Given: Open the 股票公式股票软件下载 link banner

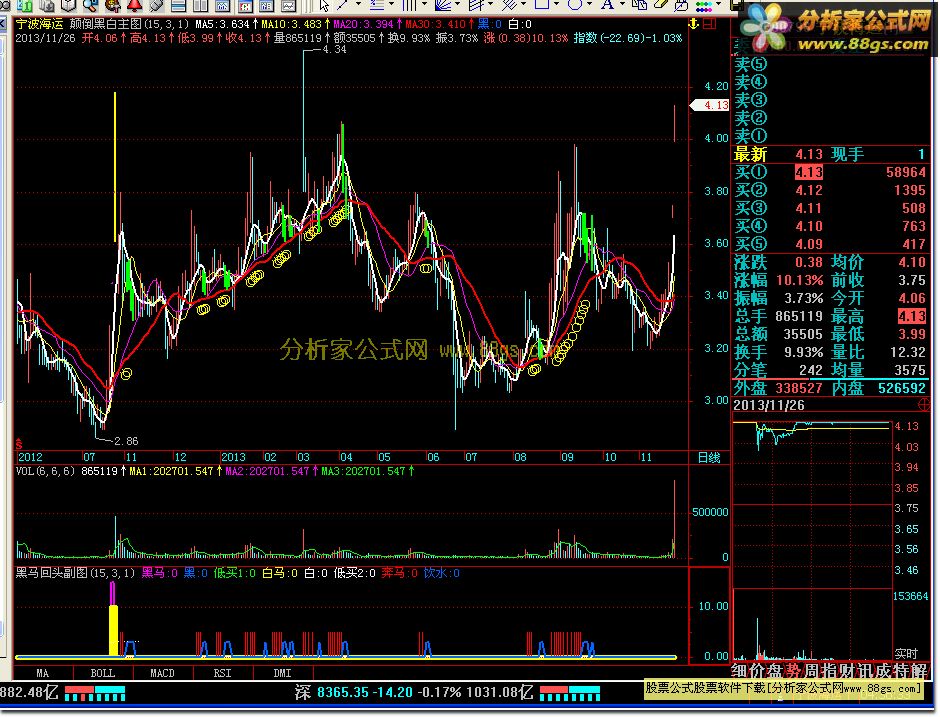Looking at the screenshot, I should (784, 688).
